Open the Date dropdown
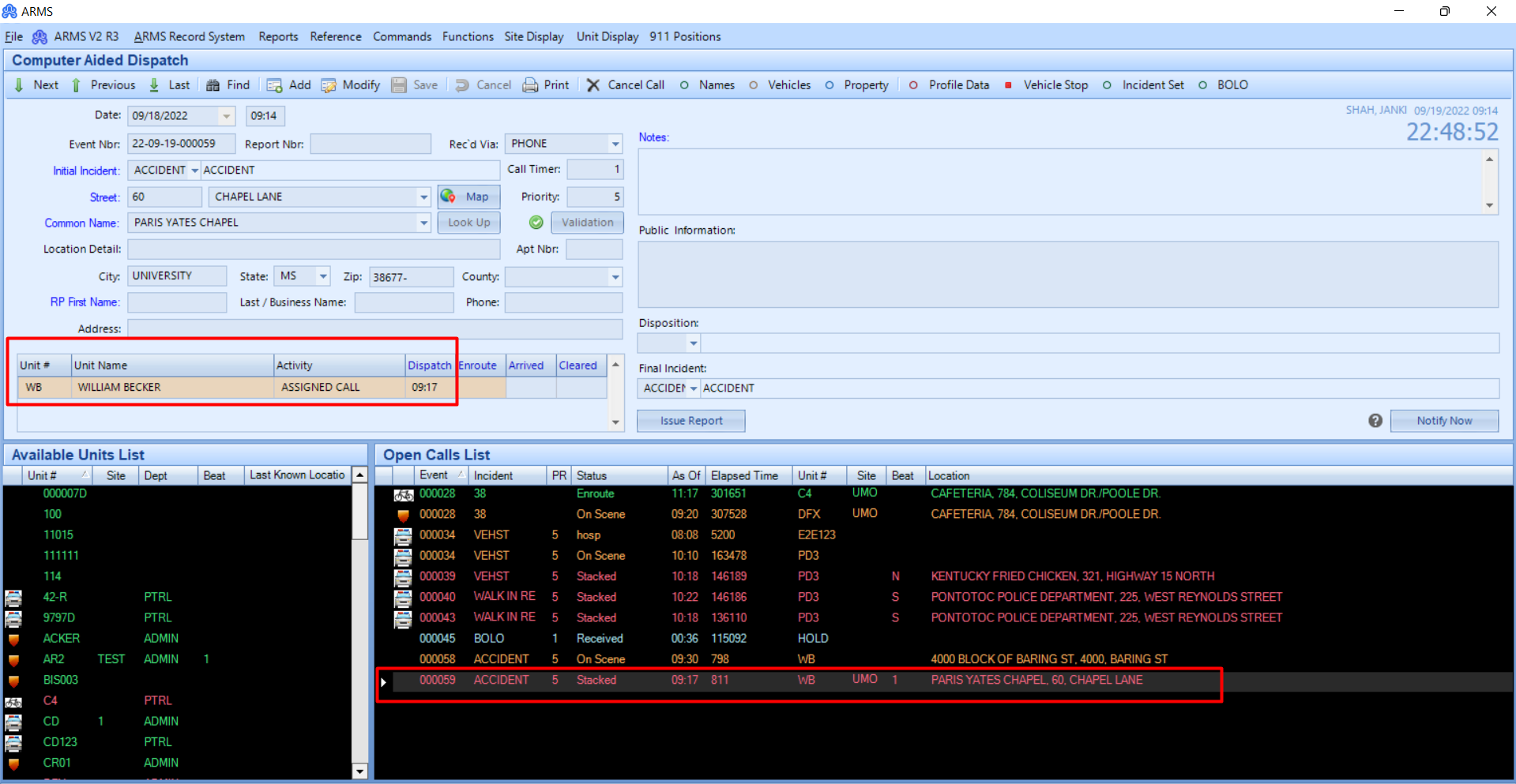 [x=228, y=115]
